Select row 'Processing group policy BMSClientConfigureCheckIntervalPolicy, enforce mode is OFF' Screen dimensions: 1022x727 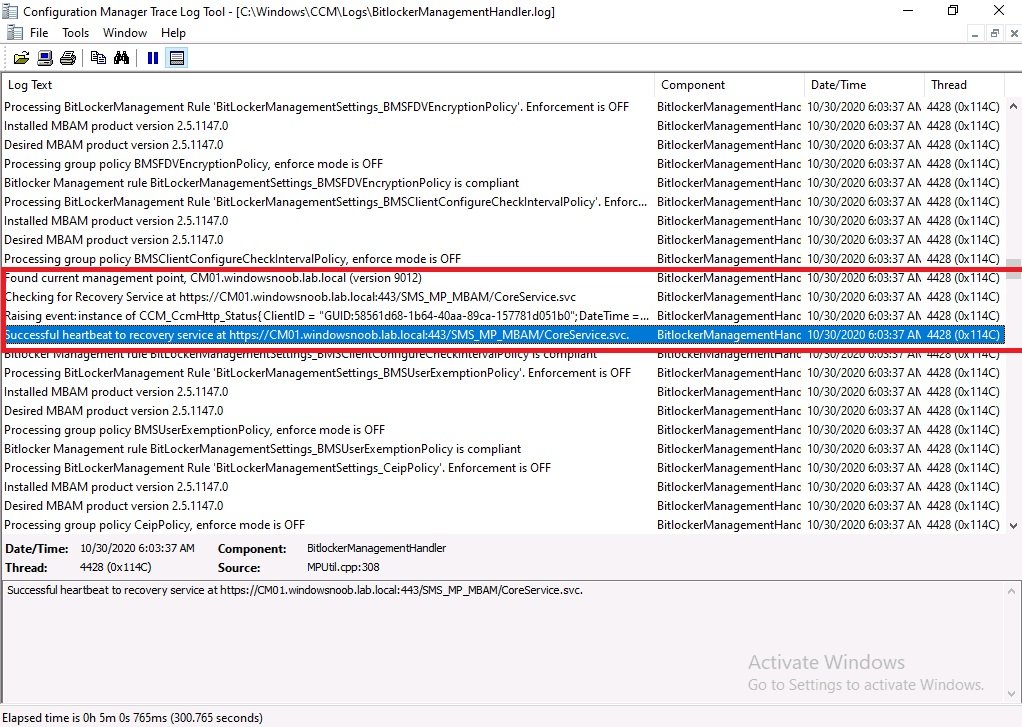503,259
